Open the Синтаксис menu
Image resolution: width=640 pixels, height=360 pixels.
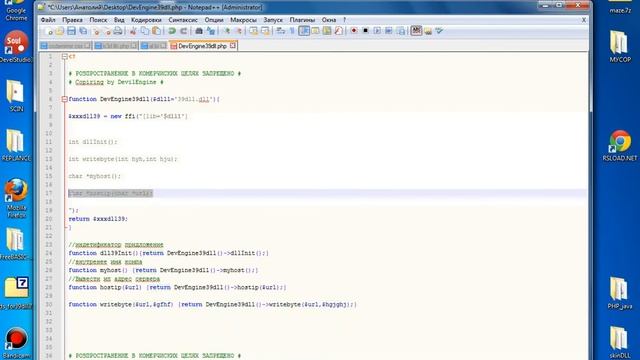click(x=183, y=20)
